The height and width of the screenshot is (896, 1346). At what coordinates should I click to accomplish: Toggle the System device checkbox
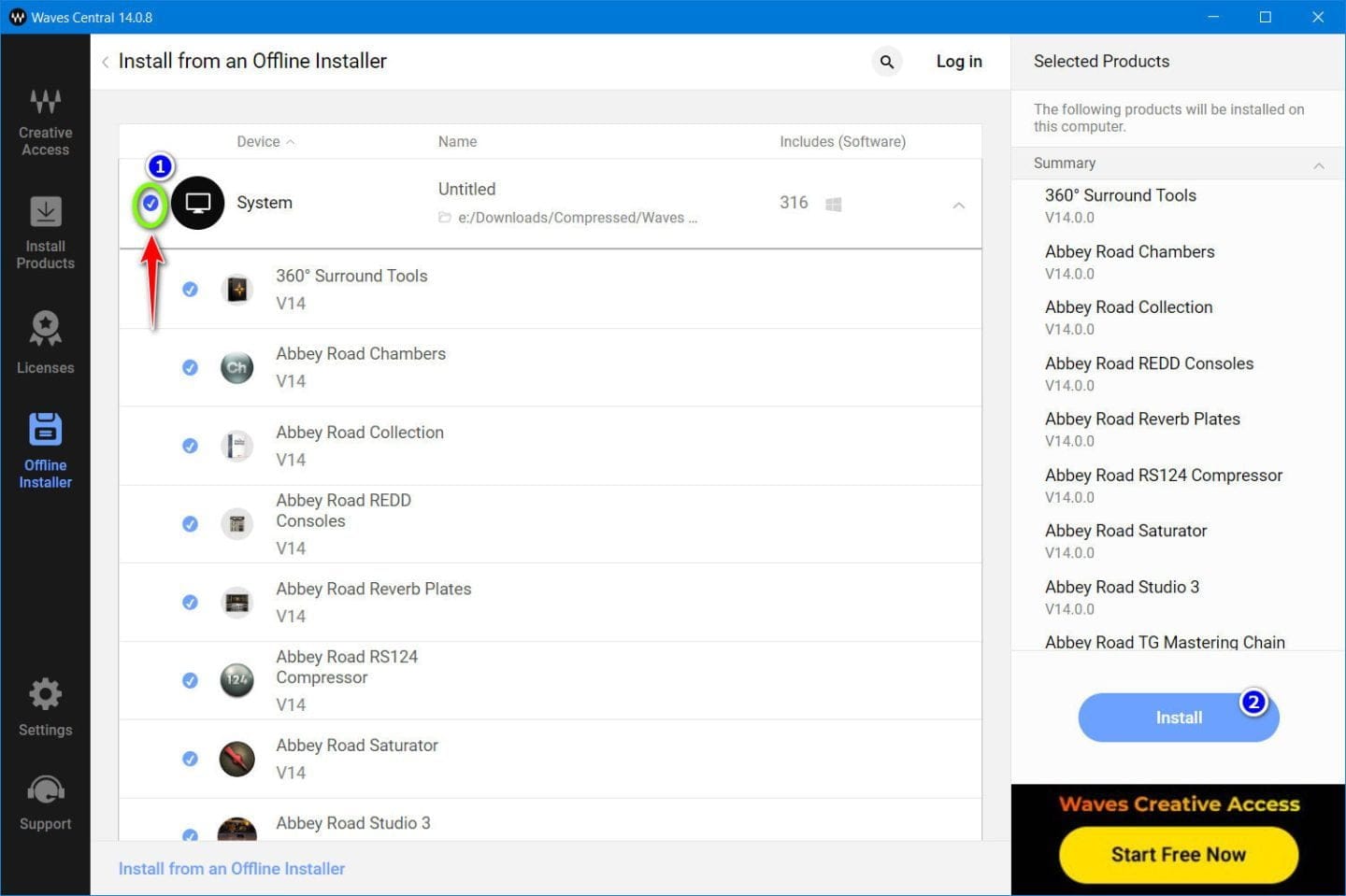(150, 203)
